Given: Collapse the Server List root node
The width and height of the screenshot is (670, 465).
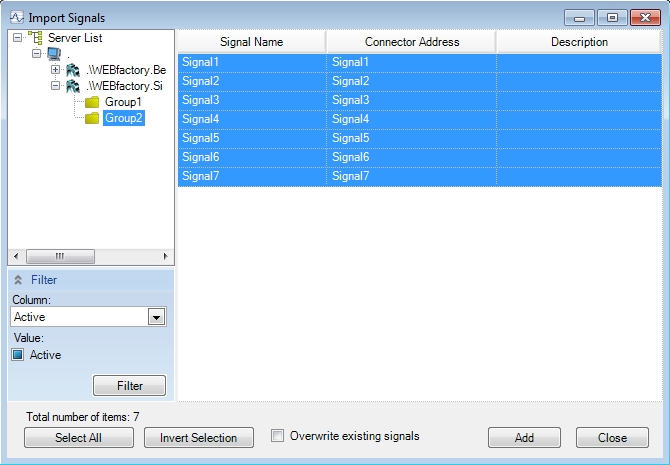Looking at the screenshot, I should [x=19, y=38].
